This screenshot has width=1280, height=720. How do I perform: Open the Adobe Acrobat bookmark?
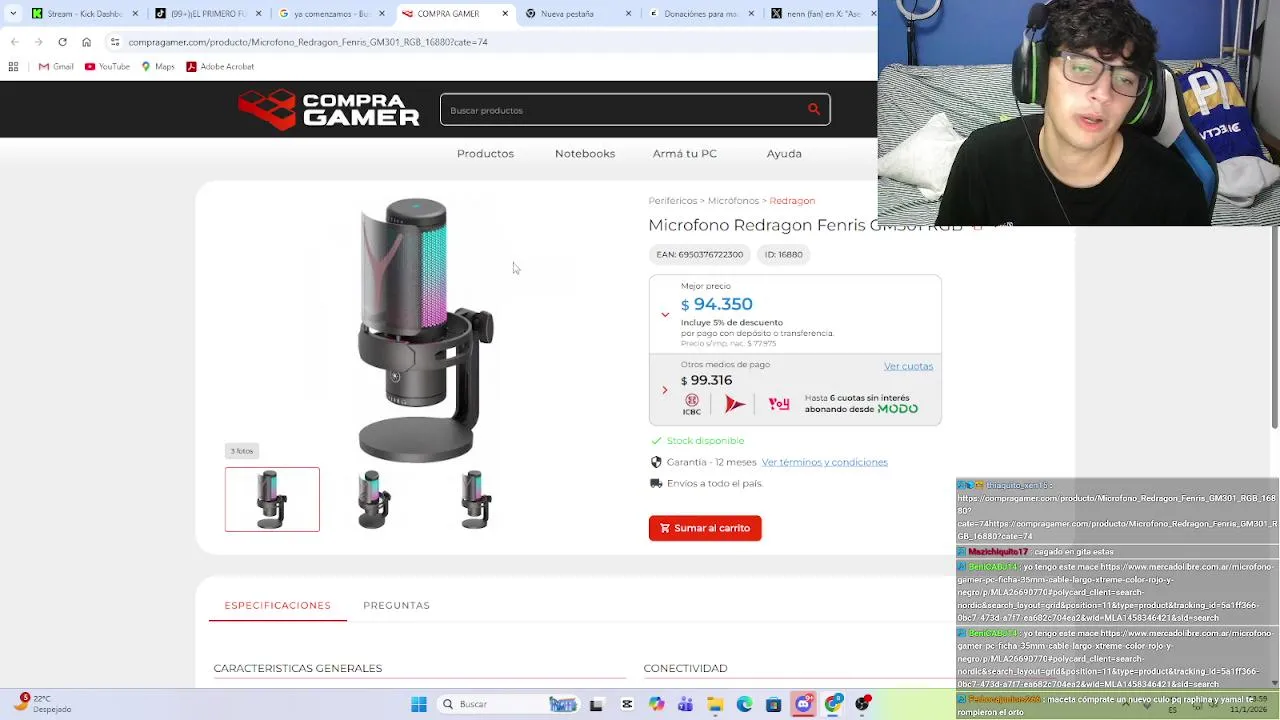coord(220,67)
